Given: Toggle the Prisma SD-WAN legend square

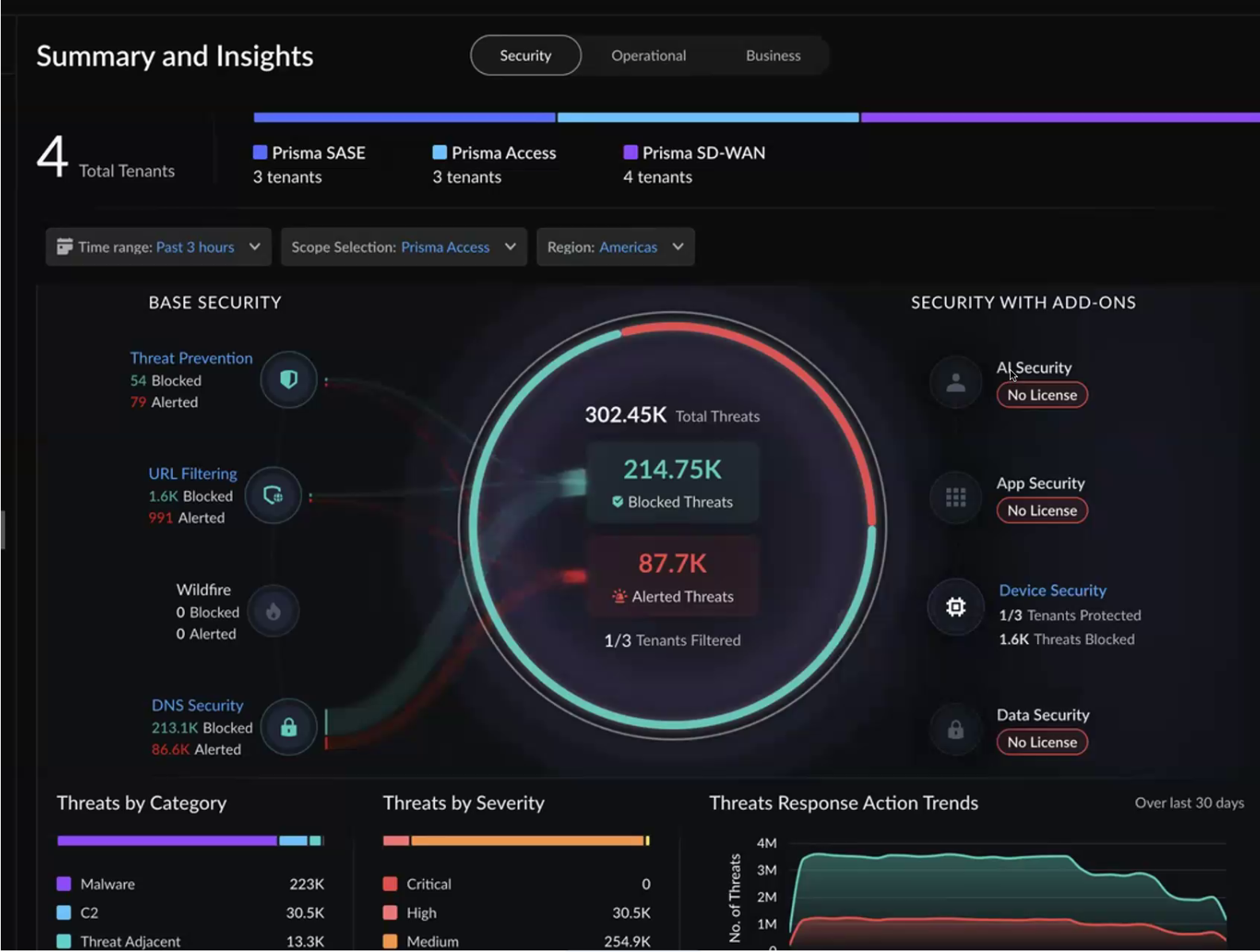Looking at the screenshot, I should click(x=631, y=152).
